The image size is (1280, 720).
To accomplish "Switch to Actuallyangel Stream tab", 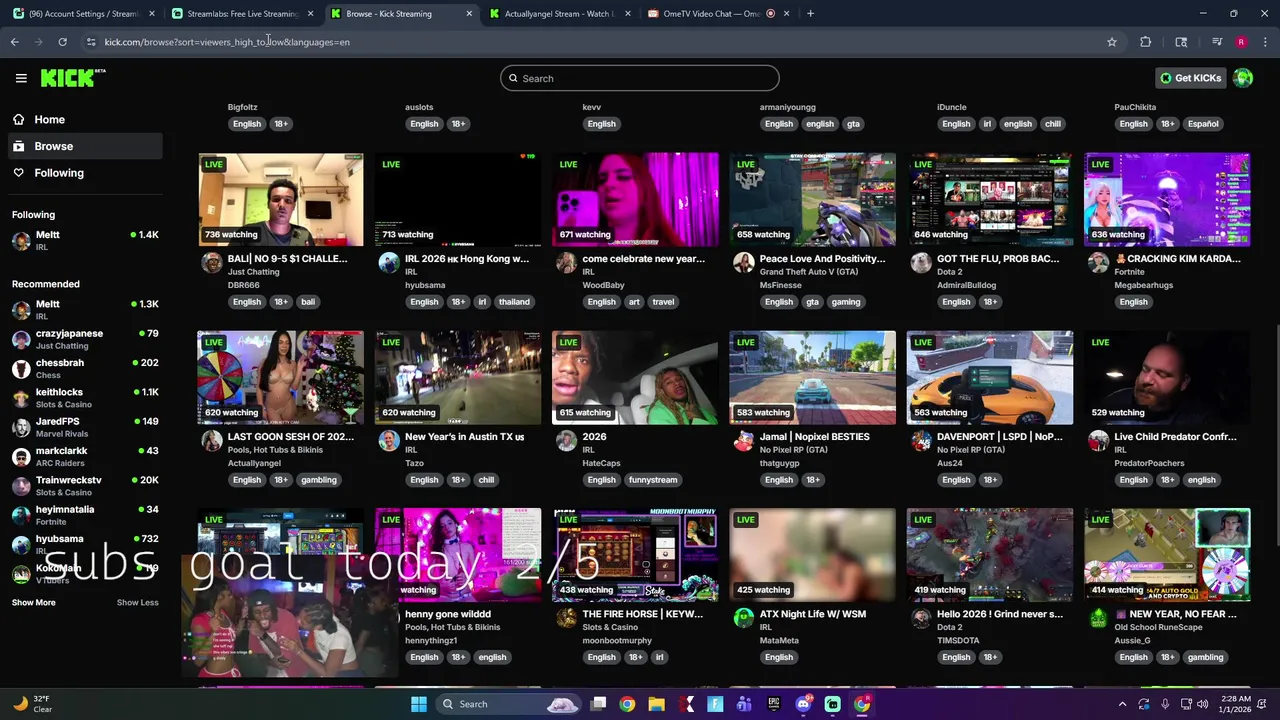I will tap(559, 14).
